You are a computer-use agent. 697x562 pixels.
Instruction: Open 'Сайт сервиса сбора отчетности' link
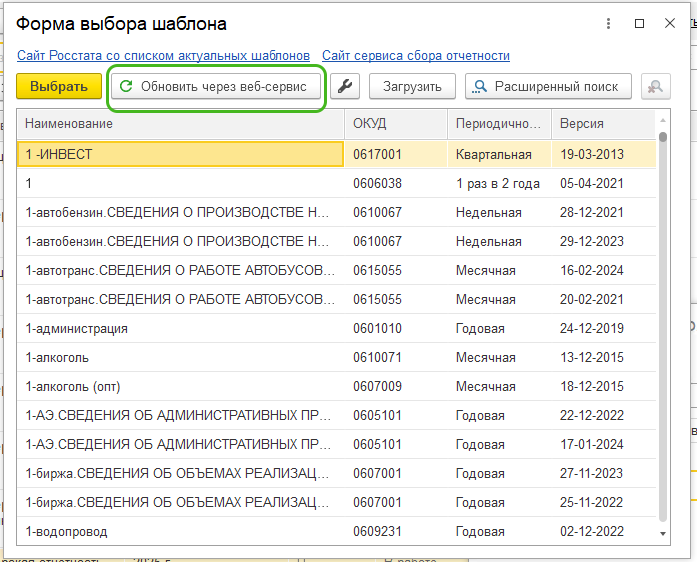pos(416,56)
